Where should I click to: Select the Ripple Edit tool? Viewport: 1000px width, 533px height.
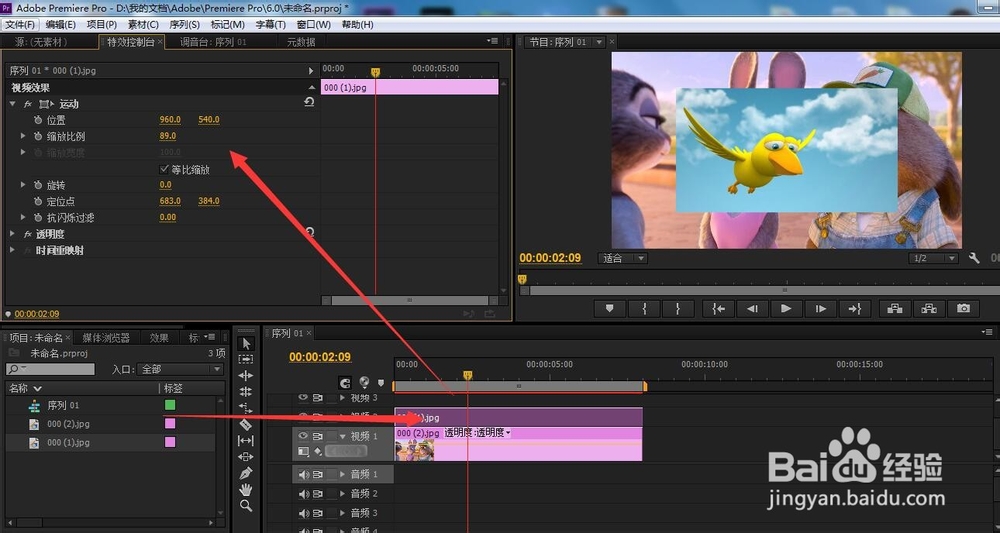click(x=246, y=376)
